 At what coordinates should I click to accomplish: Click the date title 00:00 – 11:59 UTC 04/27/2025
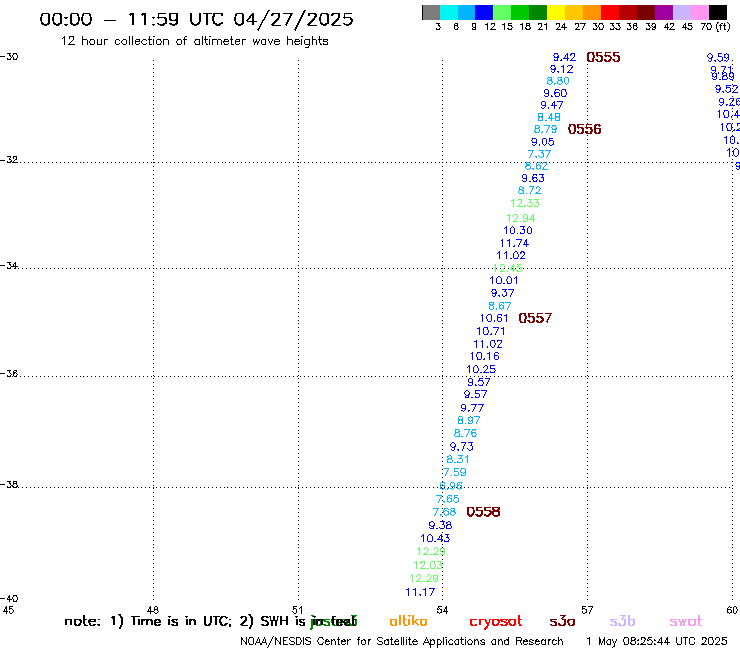[x=196, y=19]
